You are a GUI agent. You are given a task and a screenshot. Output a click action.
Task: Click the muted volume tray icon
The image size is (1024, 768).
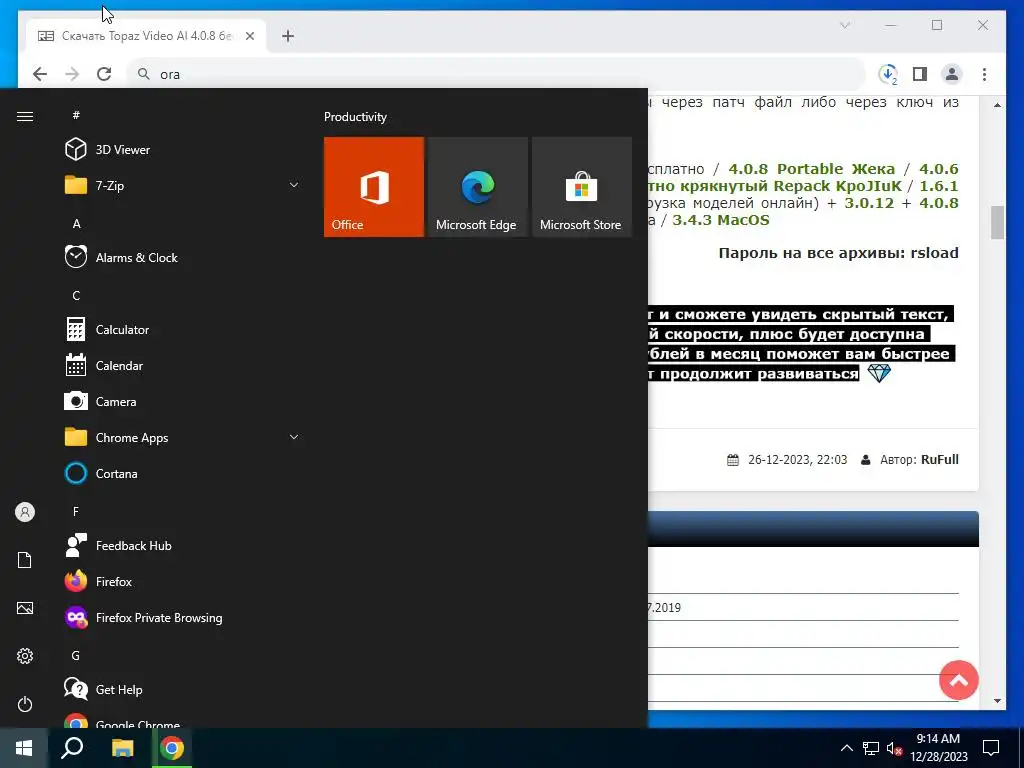click(x=894, y=748)
